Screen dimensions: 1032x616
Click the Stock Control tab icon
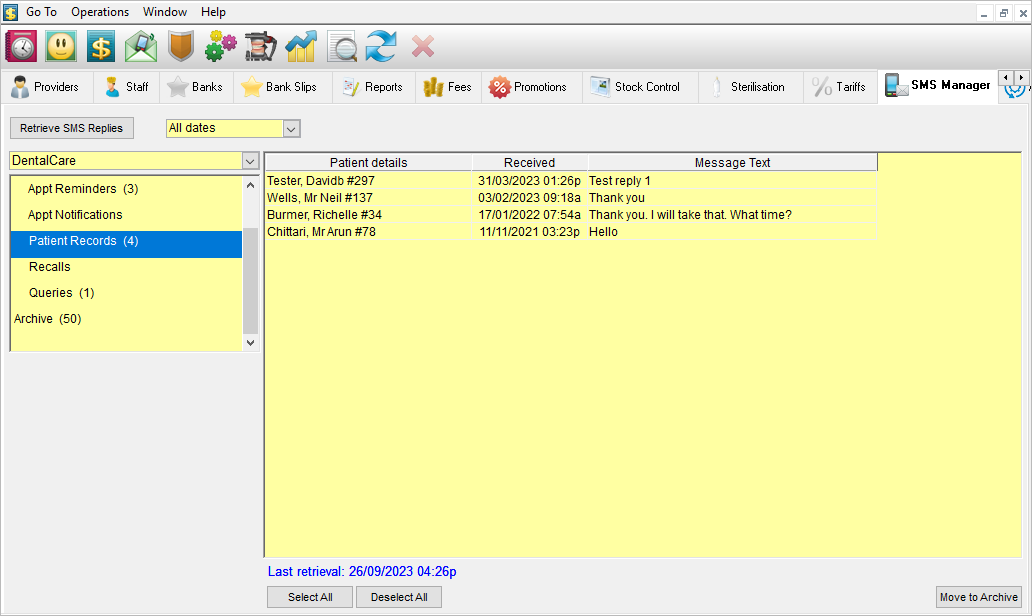pos(600,87)
